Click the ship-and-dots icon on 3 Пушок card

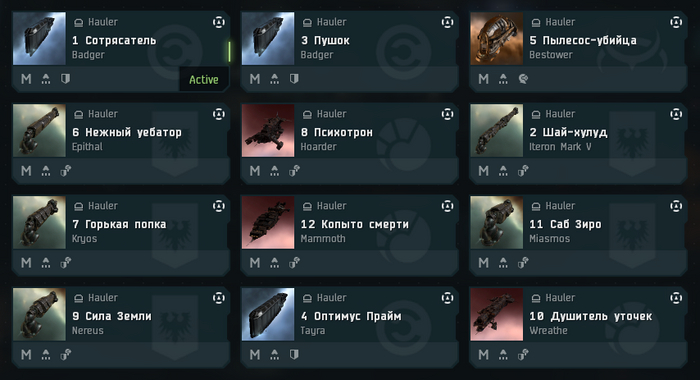(275, 79)
